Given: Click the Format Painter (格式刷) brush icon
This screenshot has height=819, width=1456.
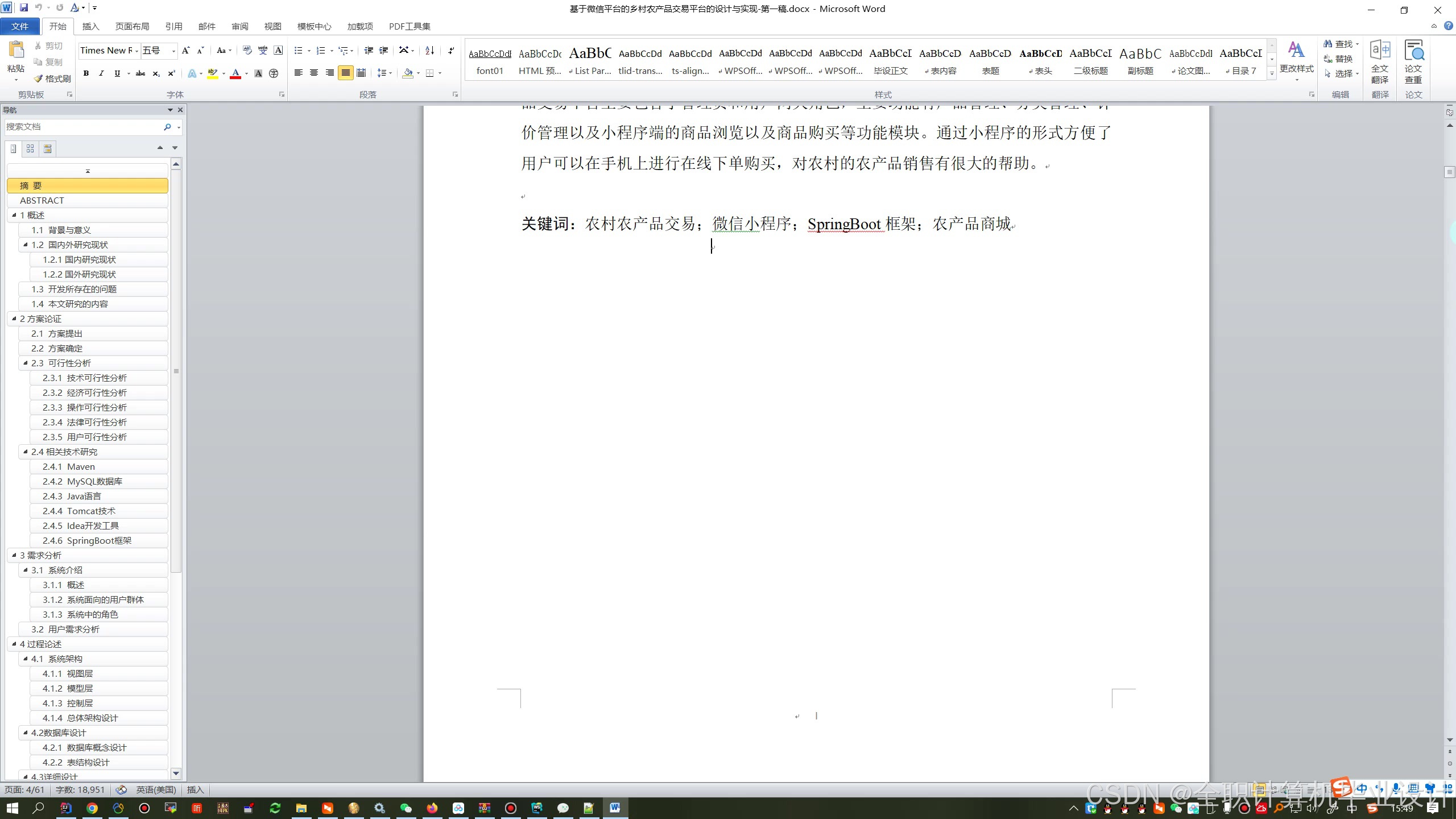Looking at the screenshot, I should 38,78.
